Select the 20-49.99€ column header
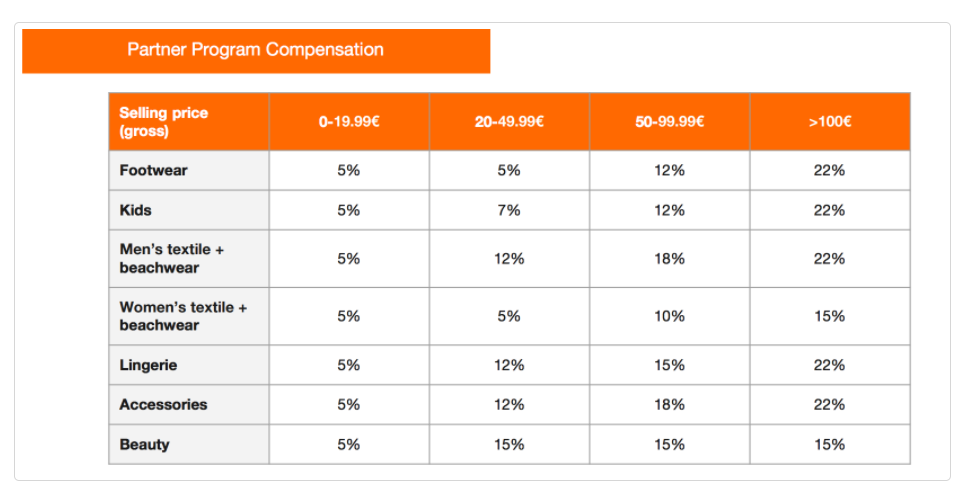The height and width of the screenshot is (492, 964). [x=509, y=122]
